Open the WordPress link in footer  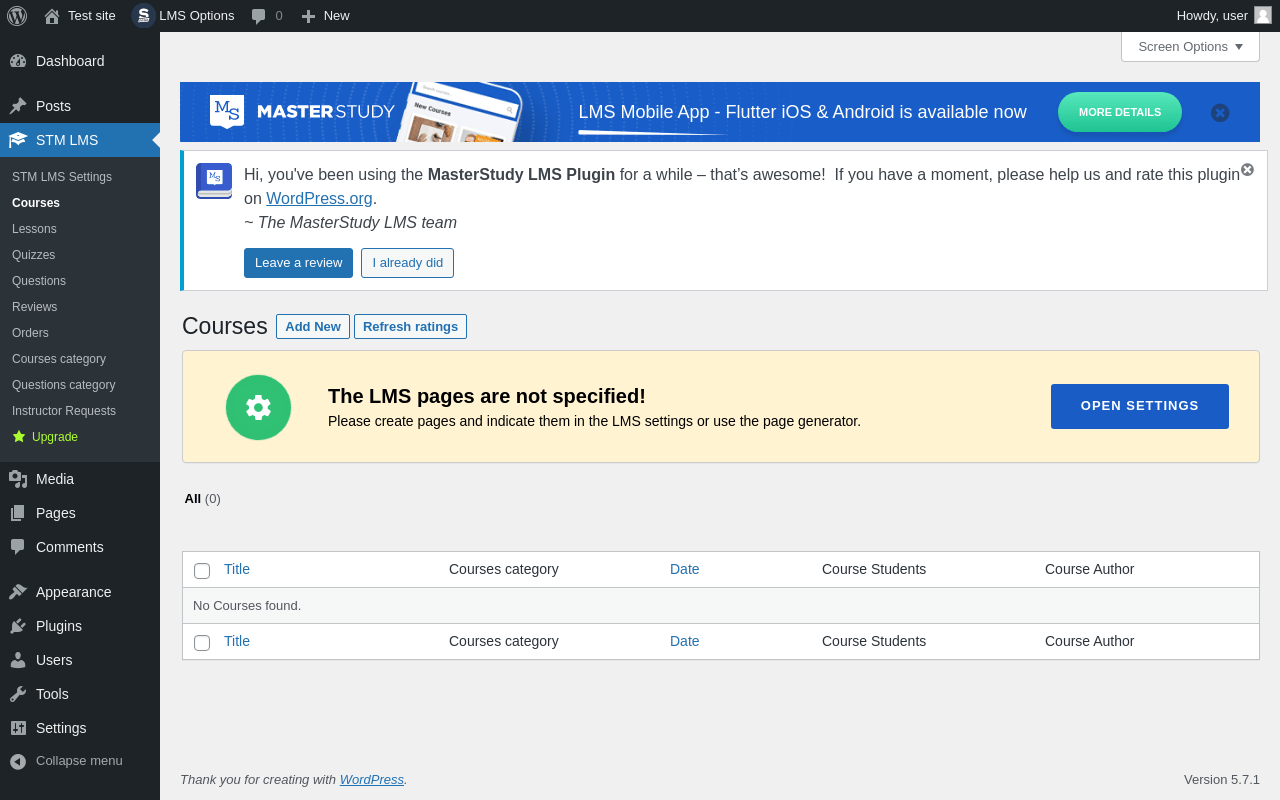[372, 779]
